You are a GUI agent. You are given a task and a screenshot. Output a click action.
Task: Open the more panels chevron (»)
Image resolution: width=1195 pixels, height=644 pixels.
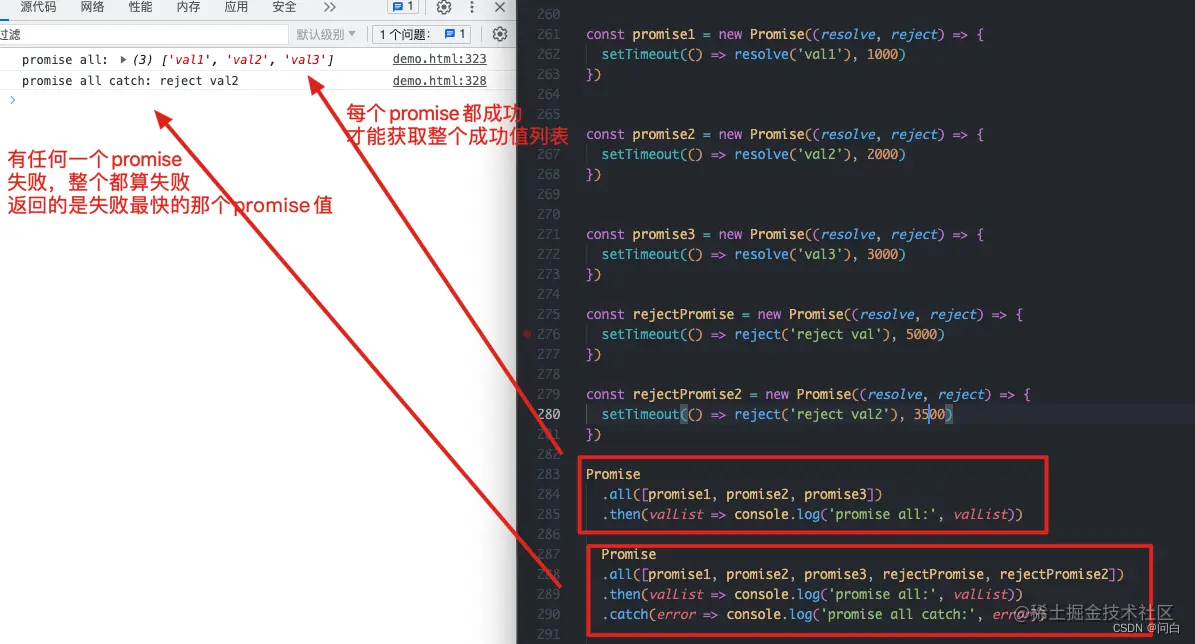[331, 9]
